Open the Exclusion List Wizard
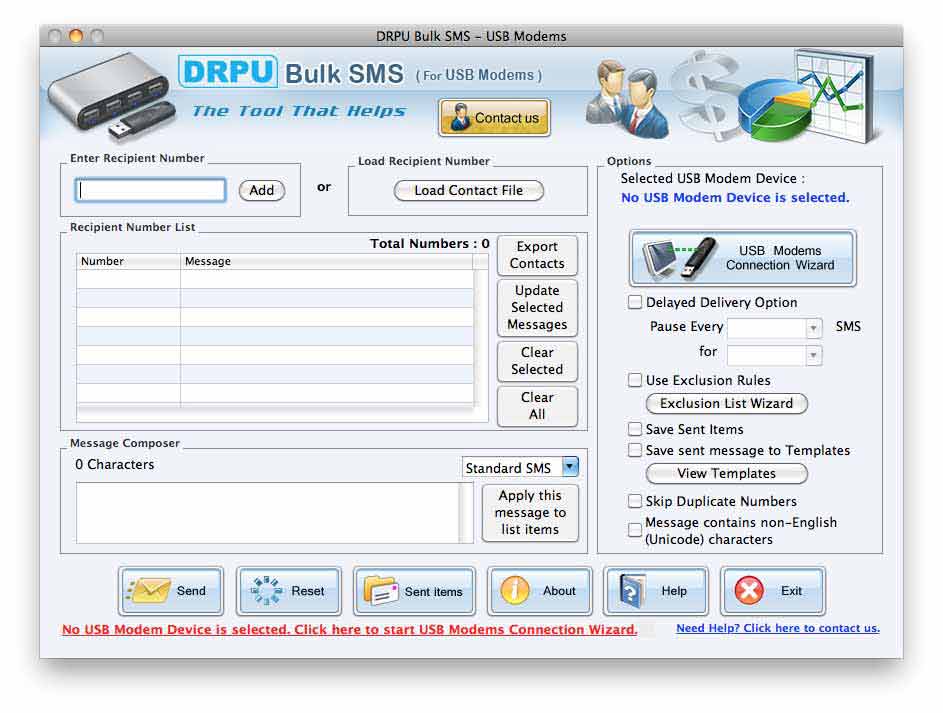This screenshot has height=713, width=943. pos(726,403)
